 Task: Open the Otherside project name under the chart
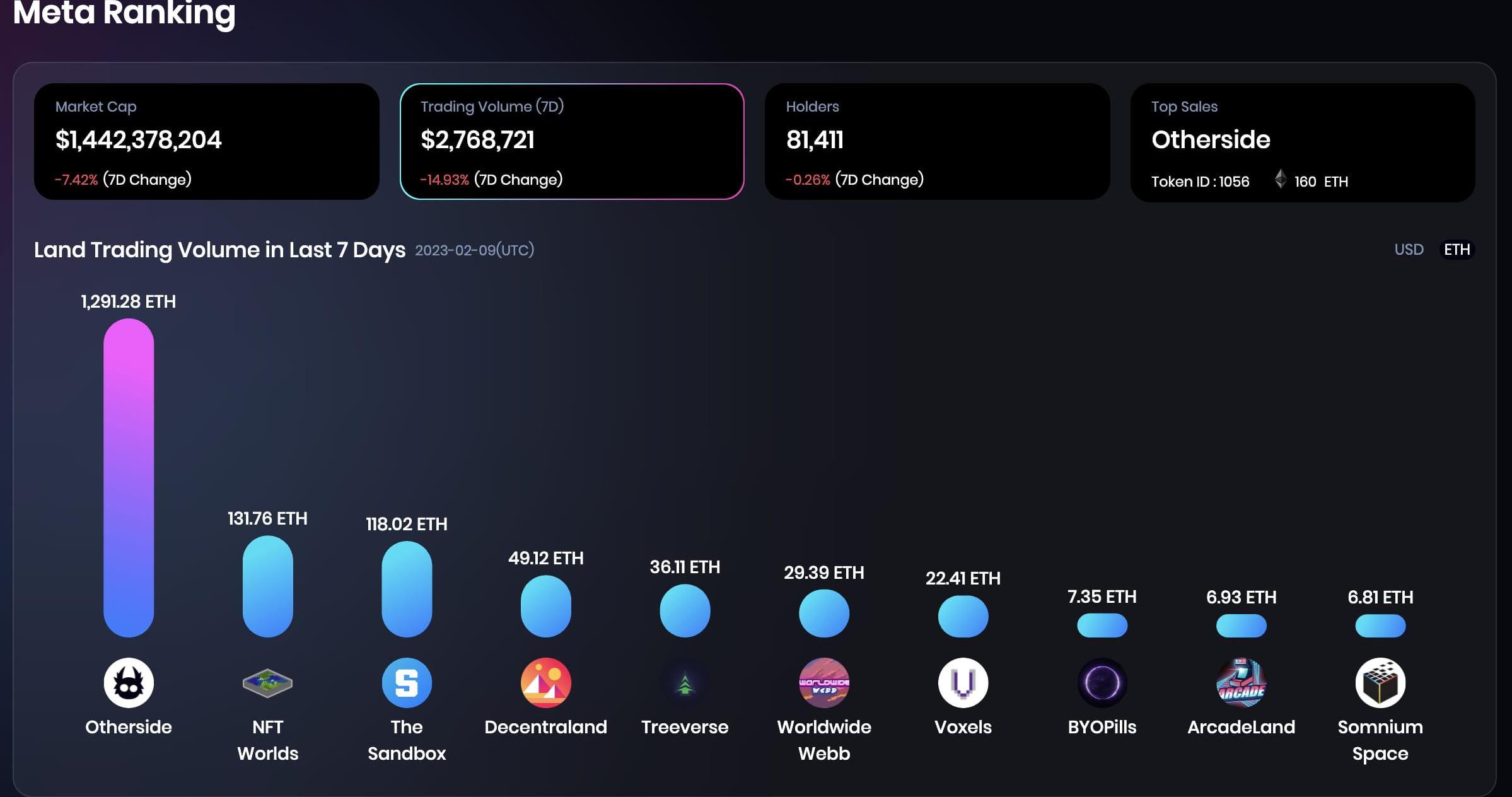(x=129, y=727)
